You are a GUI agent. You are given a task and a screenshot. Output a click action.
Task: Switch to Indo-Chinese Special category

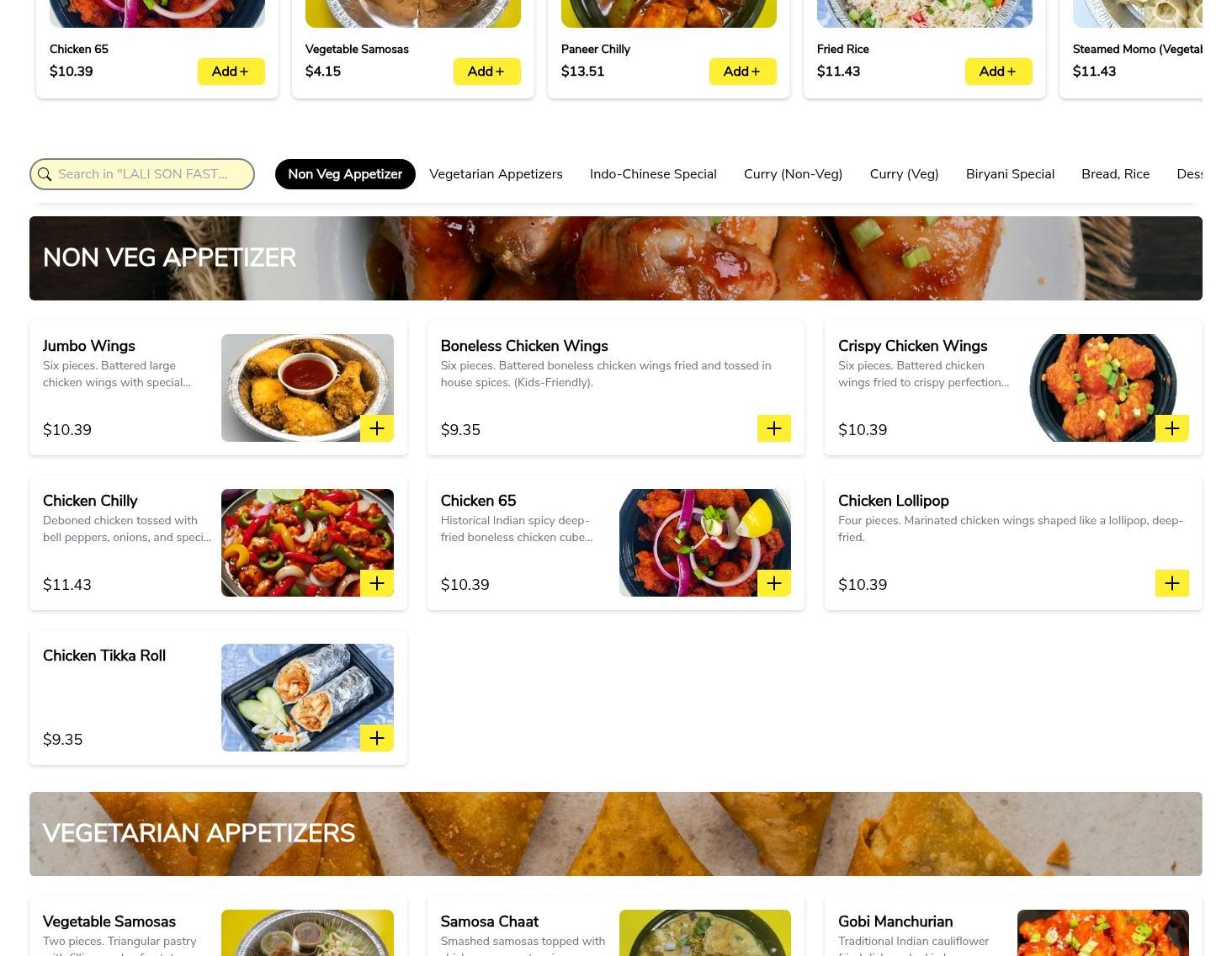pos(653,174)
